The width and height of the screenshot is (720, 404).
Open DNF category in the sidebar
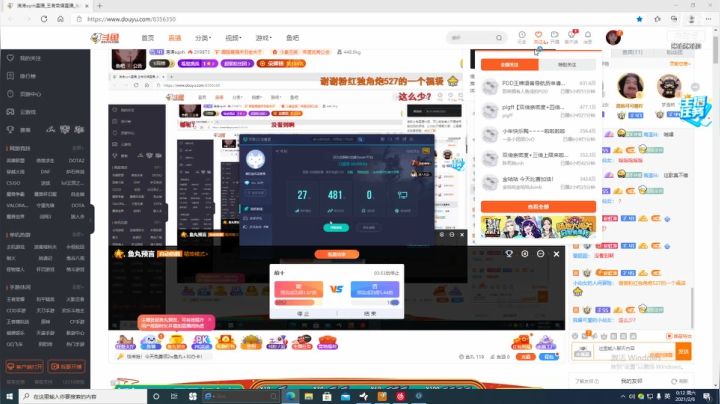click(45, 172)
